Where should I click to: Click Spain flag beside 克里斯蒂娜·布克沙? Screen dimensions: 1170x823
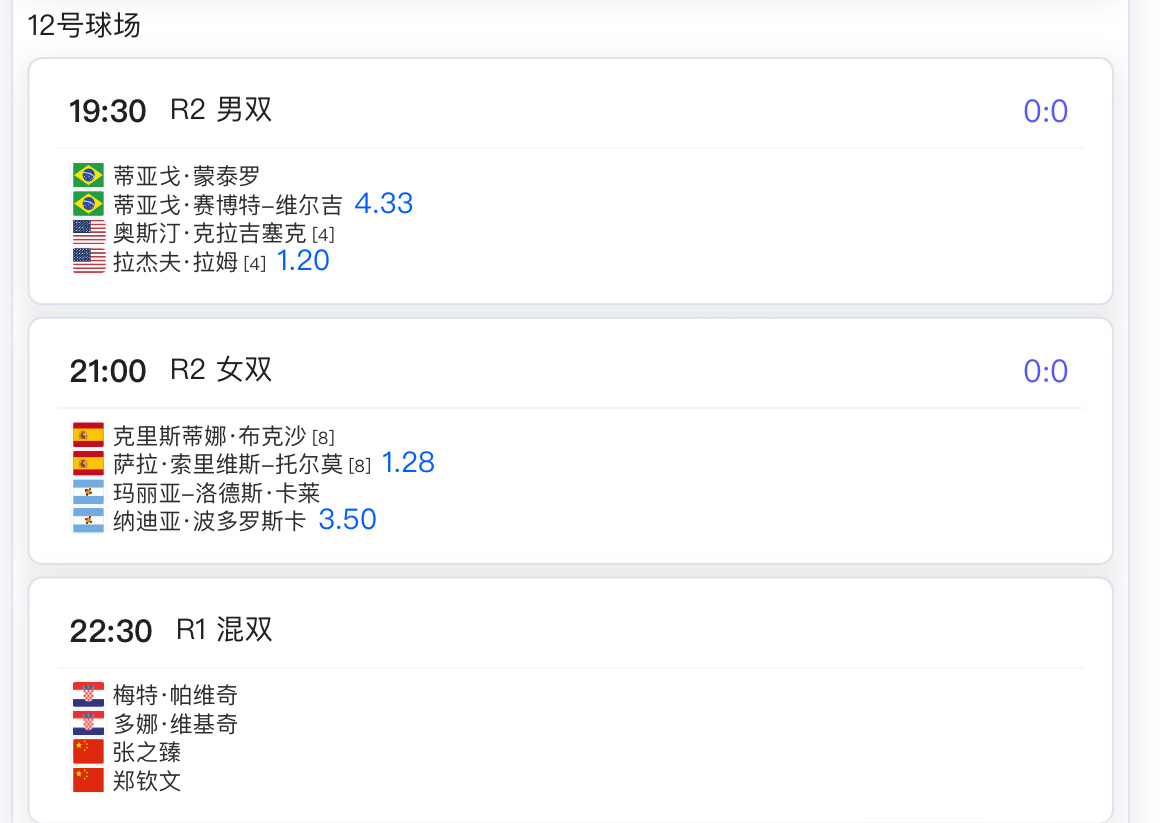coord(88,435)
